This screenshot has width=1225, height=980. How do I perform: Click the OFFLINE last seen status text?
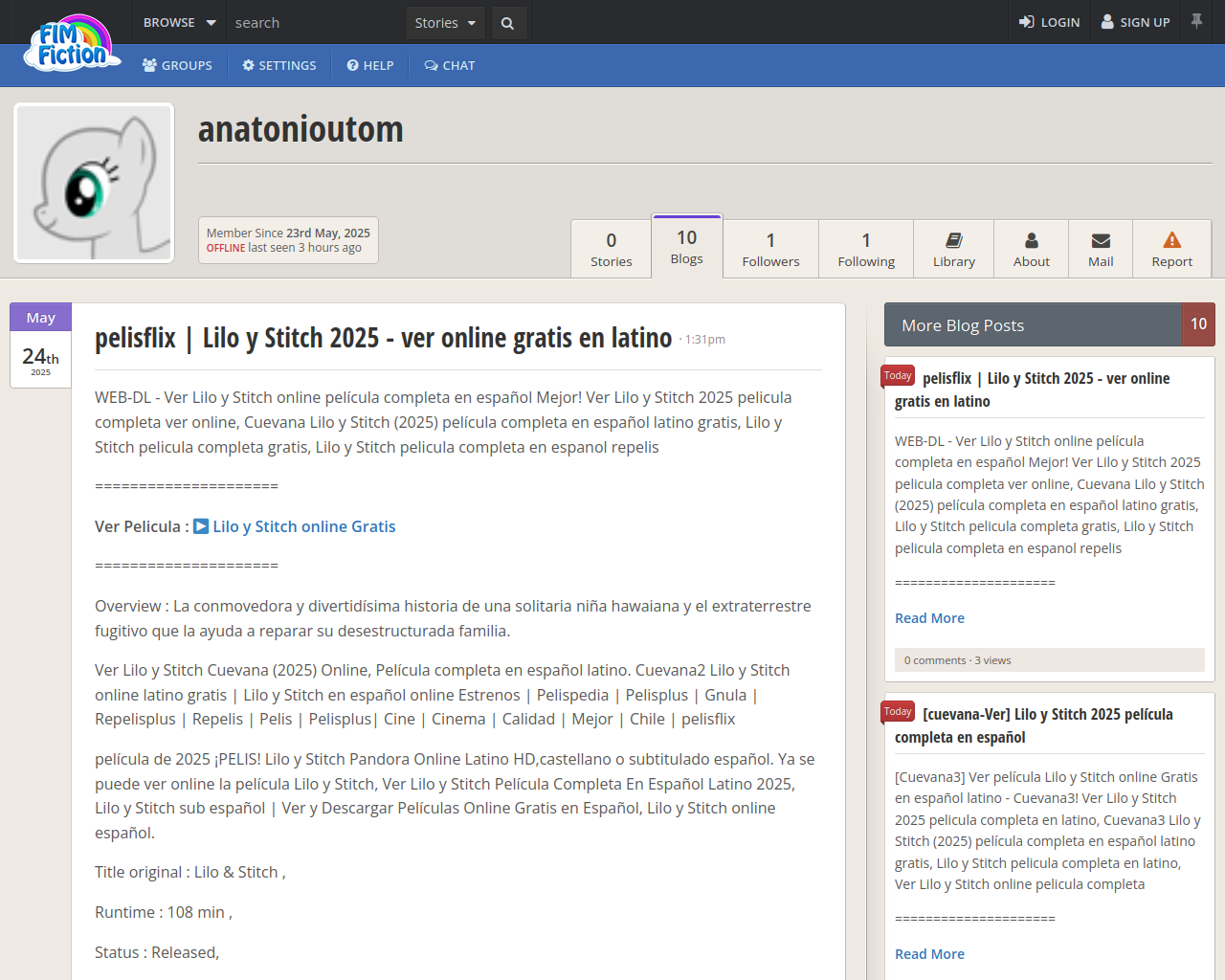(x=284, y=248)
